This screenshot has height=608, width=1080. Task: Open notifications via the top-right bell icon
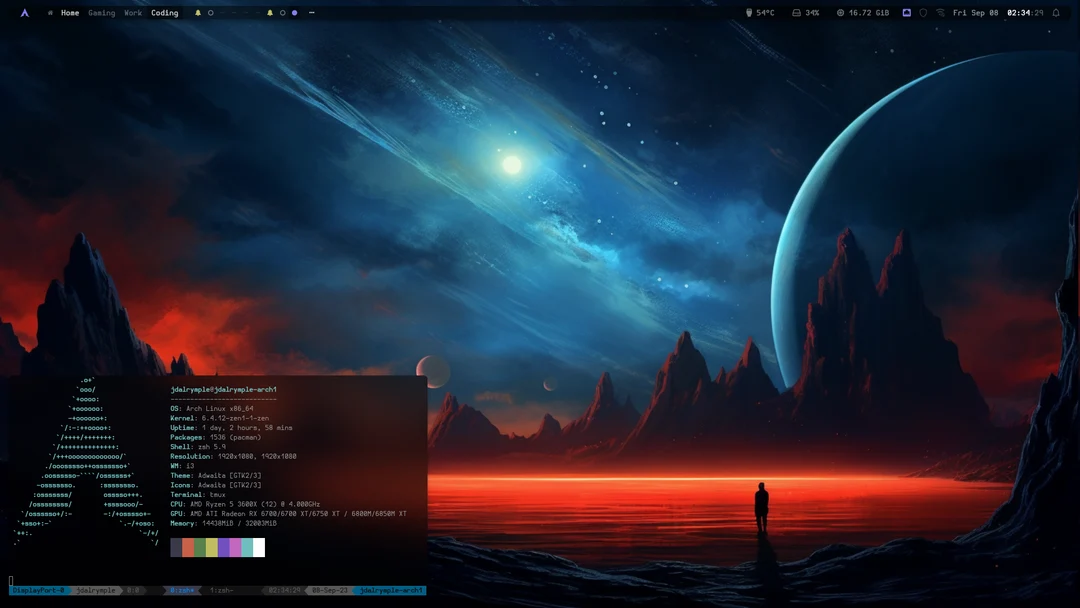tap(1057, 12)
